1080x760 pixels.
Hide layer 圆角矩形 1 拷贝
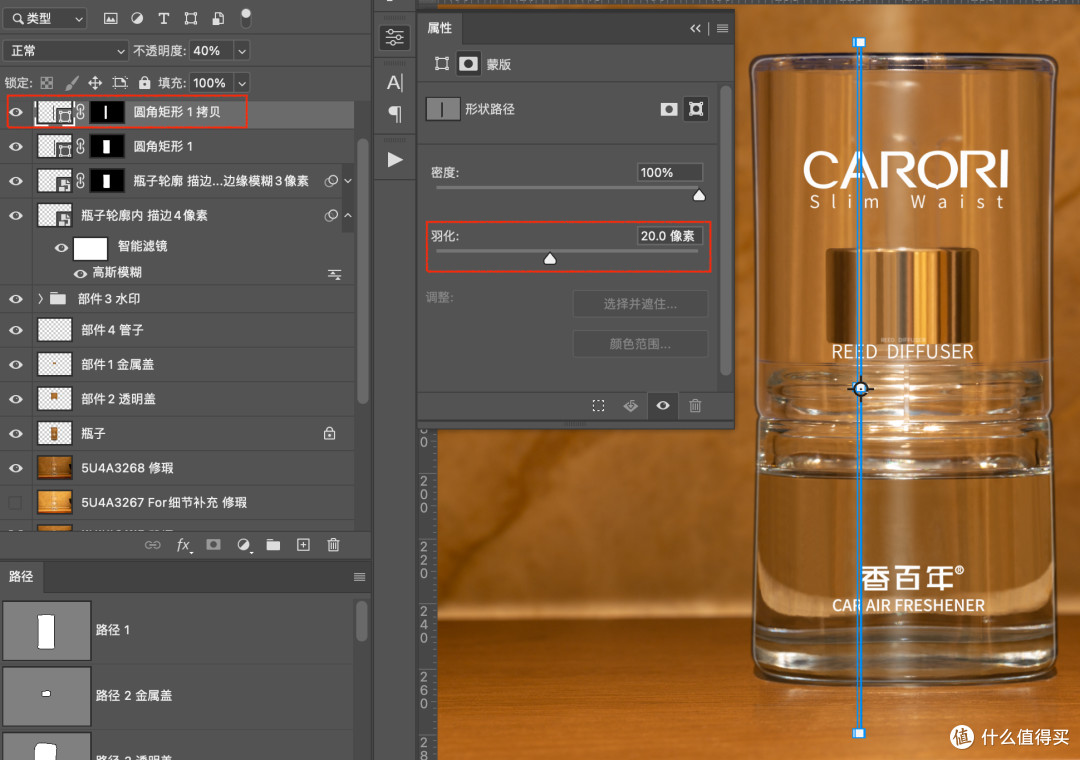[x=16, y=112]
